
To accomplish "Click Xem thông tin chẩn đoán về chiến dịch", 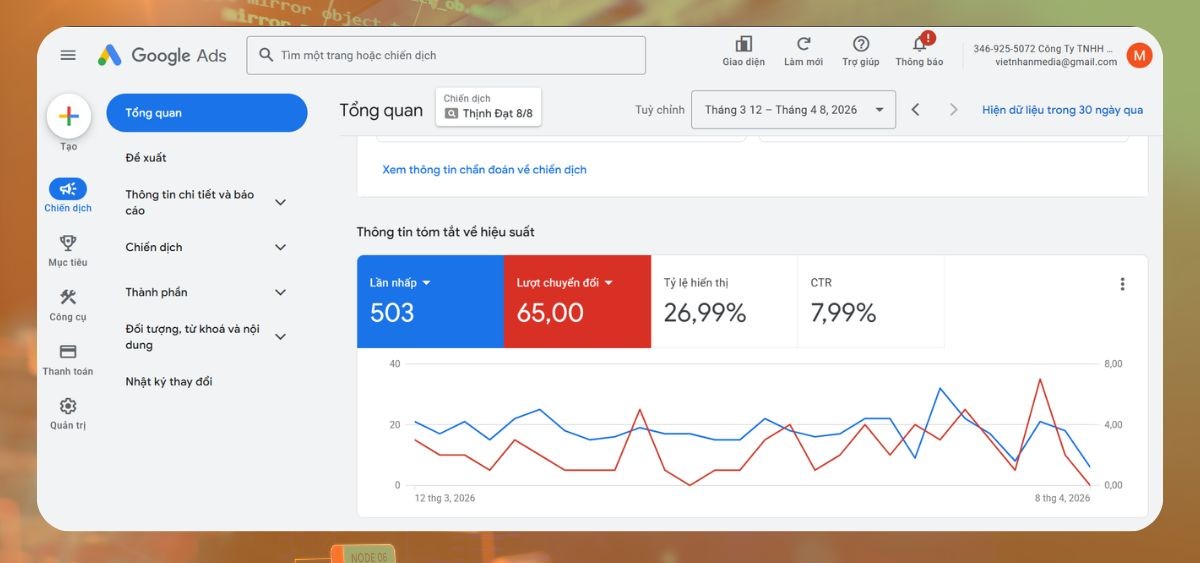I will click(x=484, y=170).
